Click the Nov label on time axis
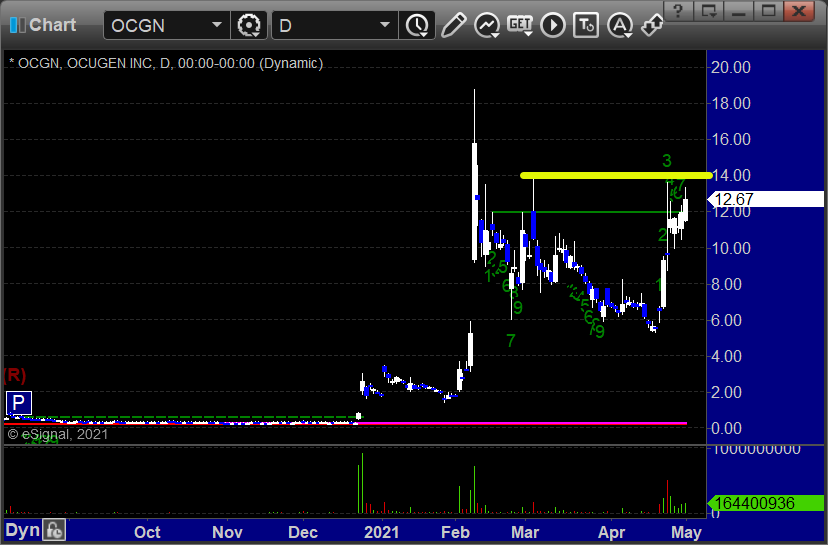The image size is (828, 545). click(x=227, y=532)
